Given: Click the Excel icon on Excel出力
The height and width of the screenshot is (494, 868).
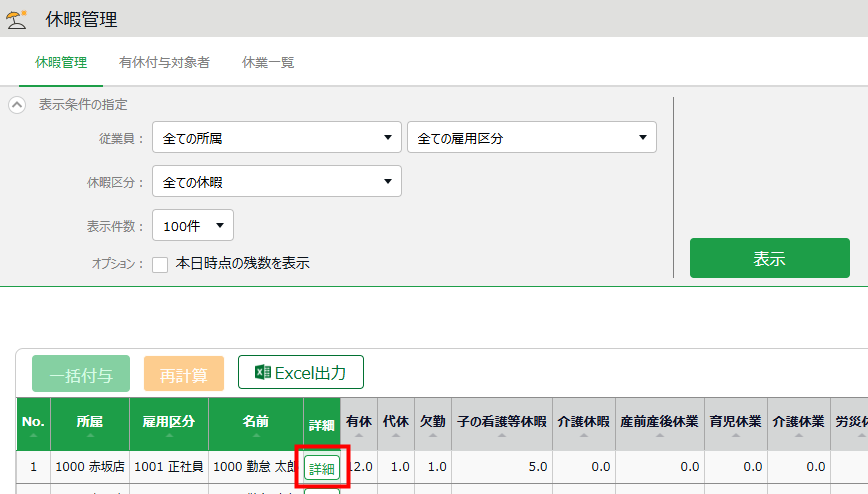Looking at the screenshot, I should click(x=263, y=373).
